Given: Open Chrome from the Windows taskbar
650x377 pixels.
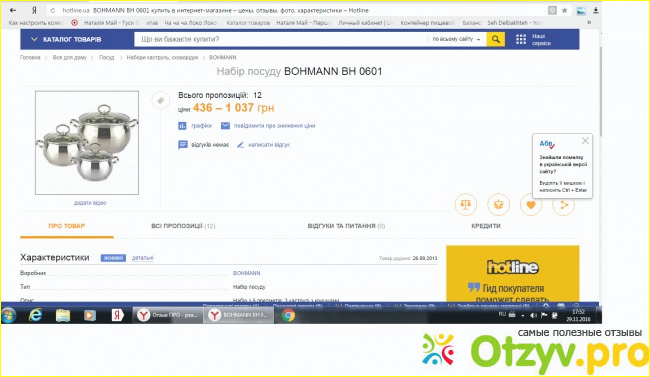Looking at the screenshot, I should pos(288,315).
